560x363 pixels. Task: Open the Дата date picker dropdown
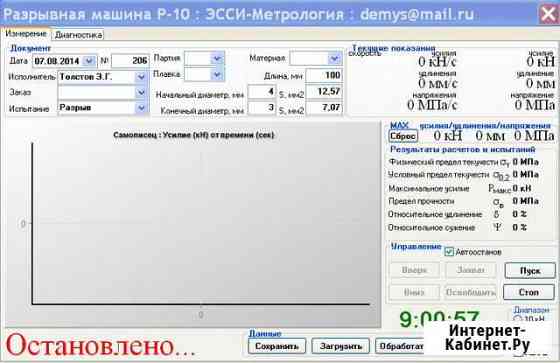point(89,61)
